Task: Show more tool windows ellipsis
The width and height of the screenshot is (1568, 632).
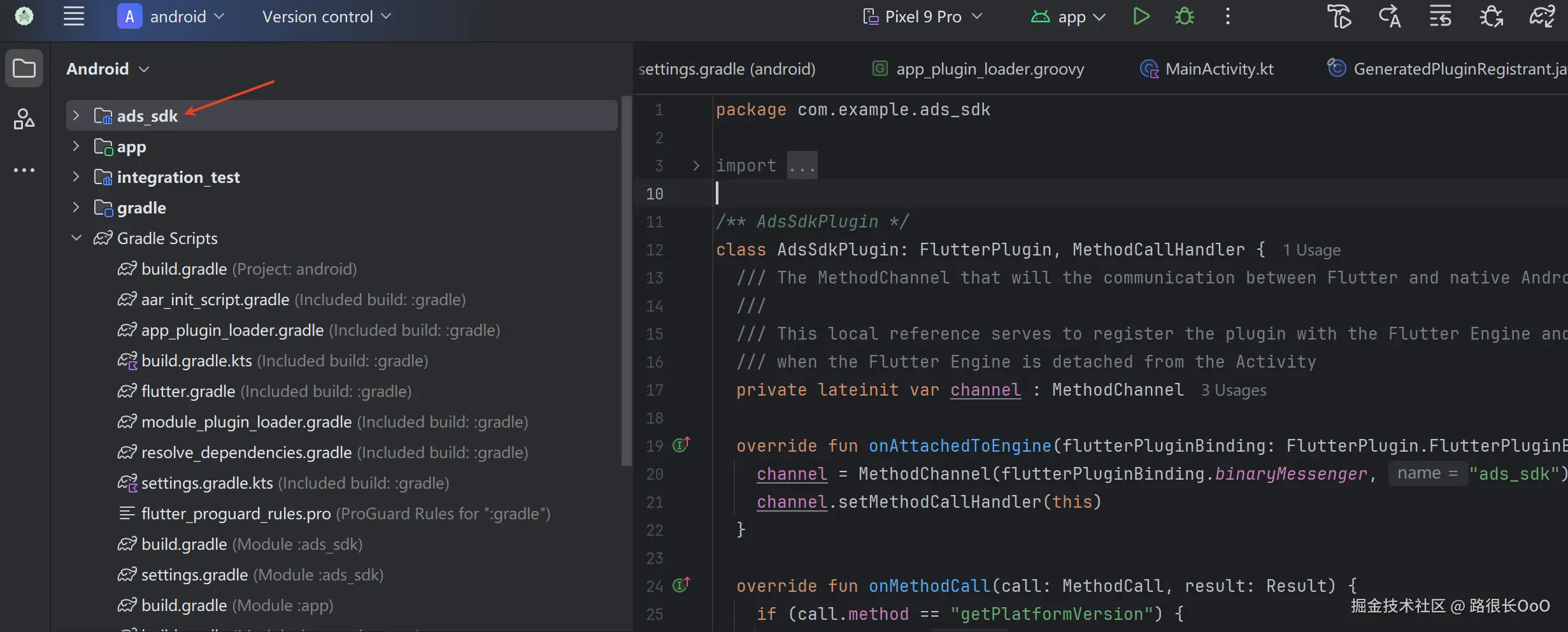Action: 24,170
